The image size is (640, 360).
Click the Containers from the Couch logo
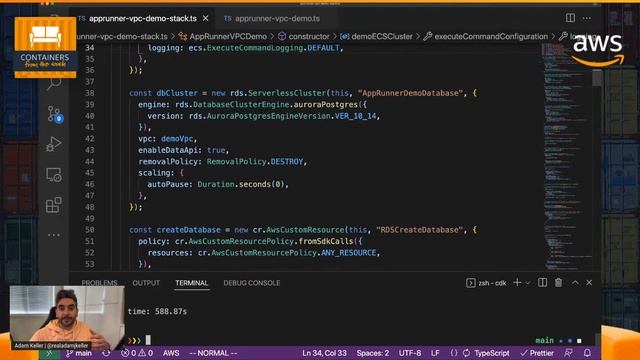click(x=45, y=47)
